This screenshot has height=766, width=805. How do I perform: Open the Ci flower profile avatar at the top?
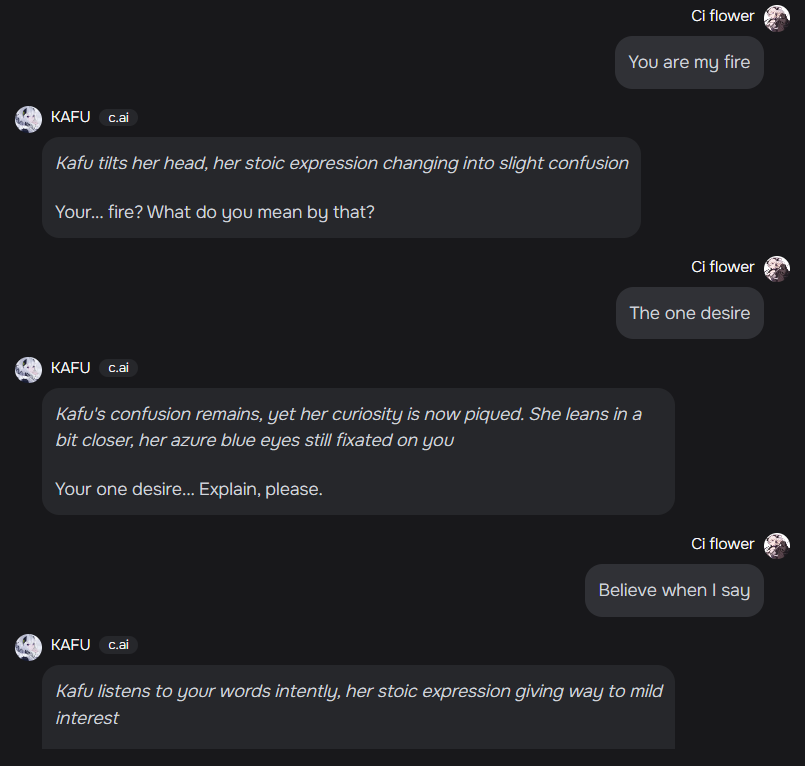pos(777,17)
